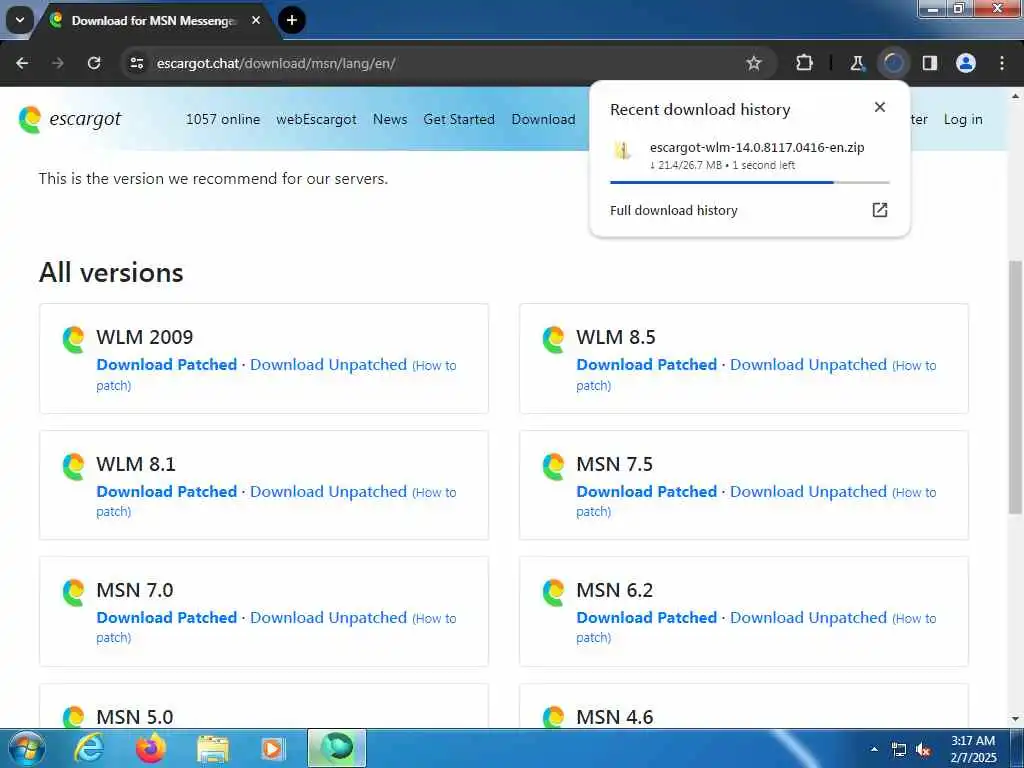Screen dimensions: 1024x768
Task: Reload the escargot download page
Action: point(94,63)
